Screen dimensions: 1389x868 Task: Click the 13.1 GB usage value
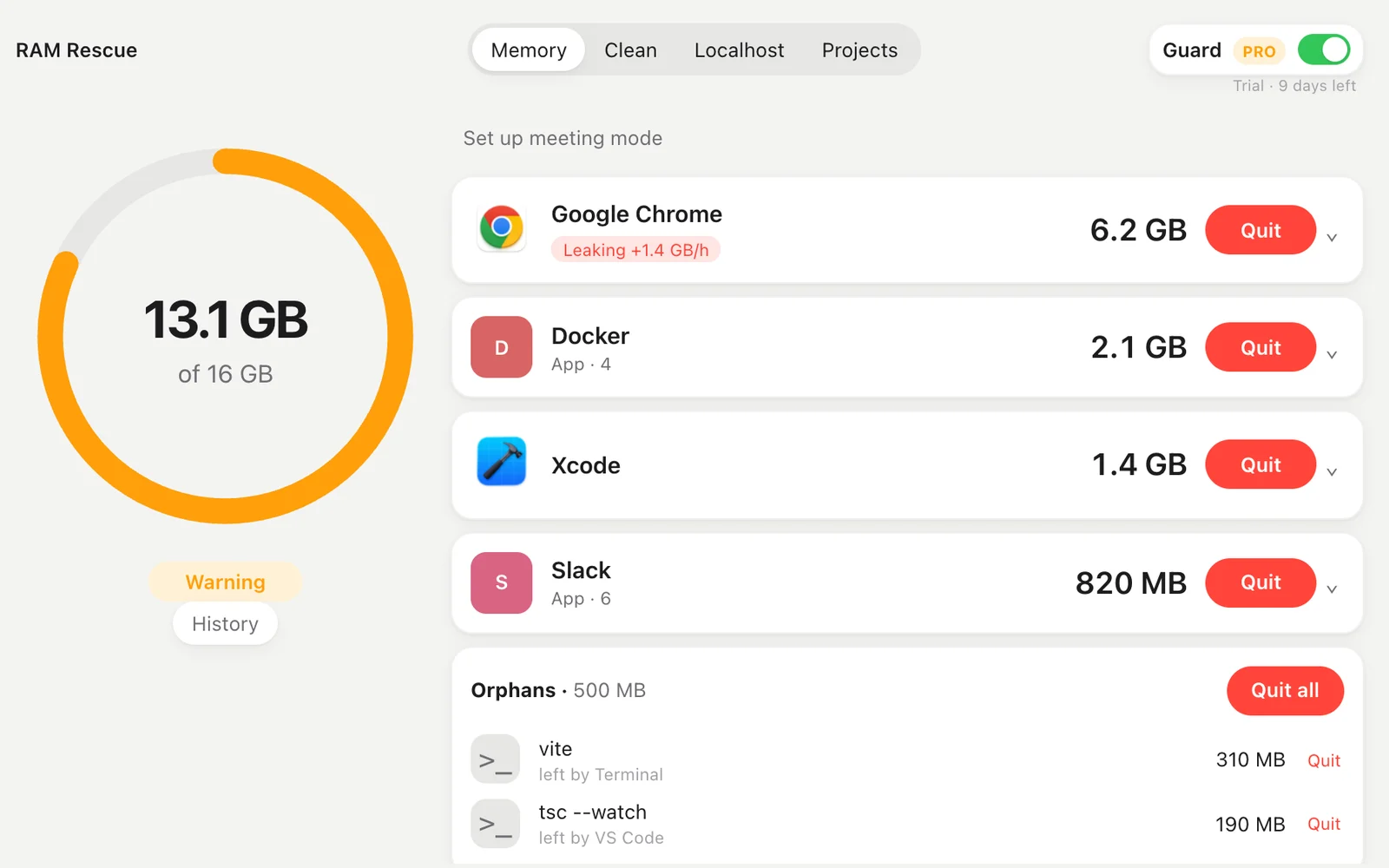[226, 319]
